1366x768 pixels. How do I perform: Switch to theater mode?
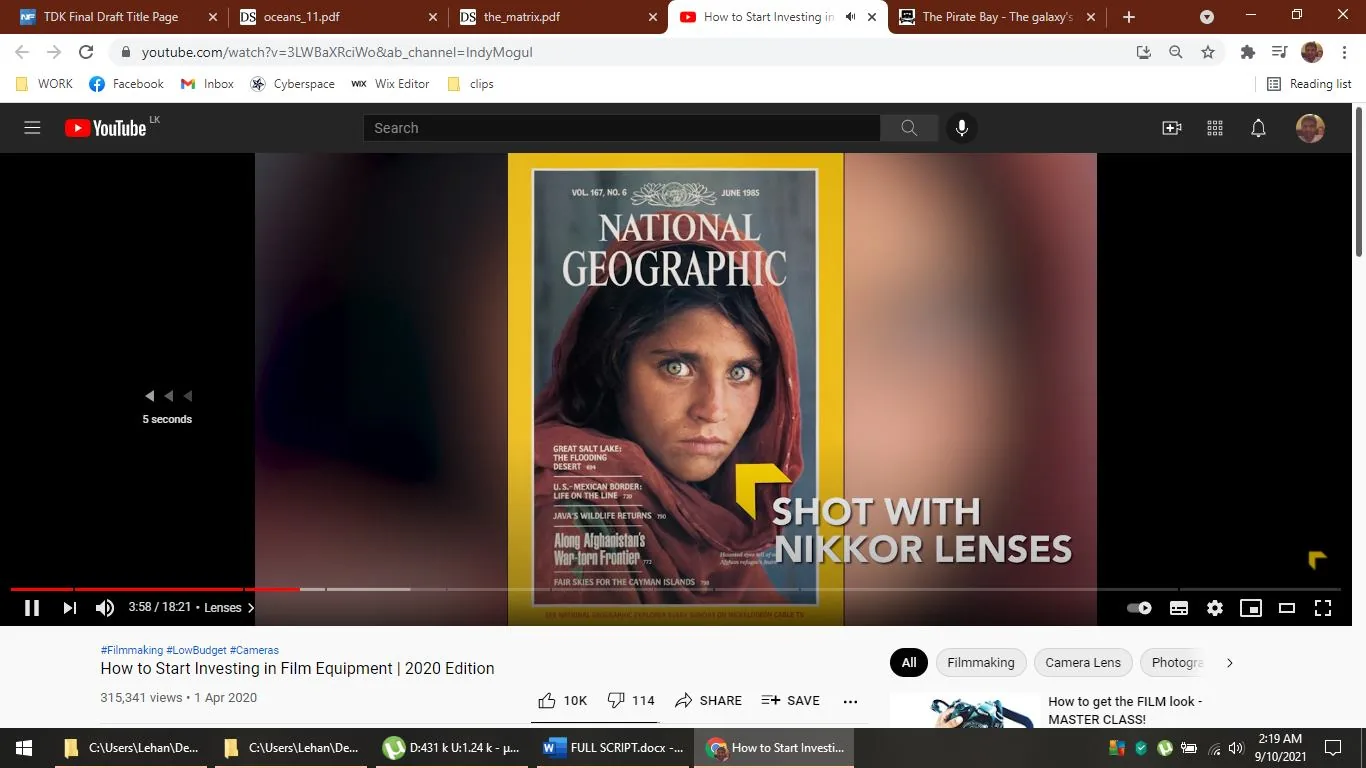click(1287, 608)
